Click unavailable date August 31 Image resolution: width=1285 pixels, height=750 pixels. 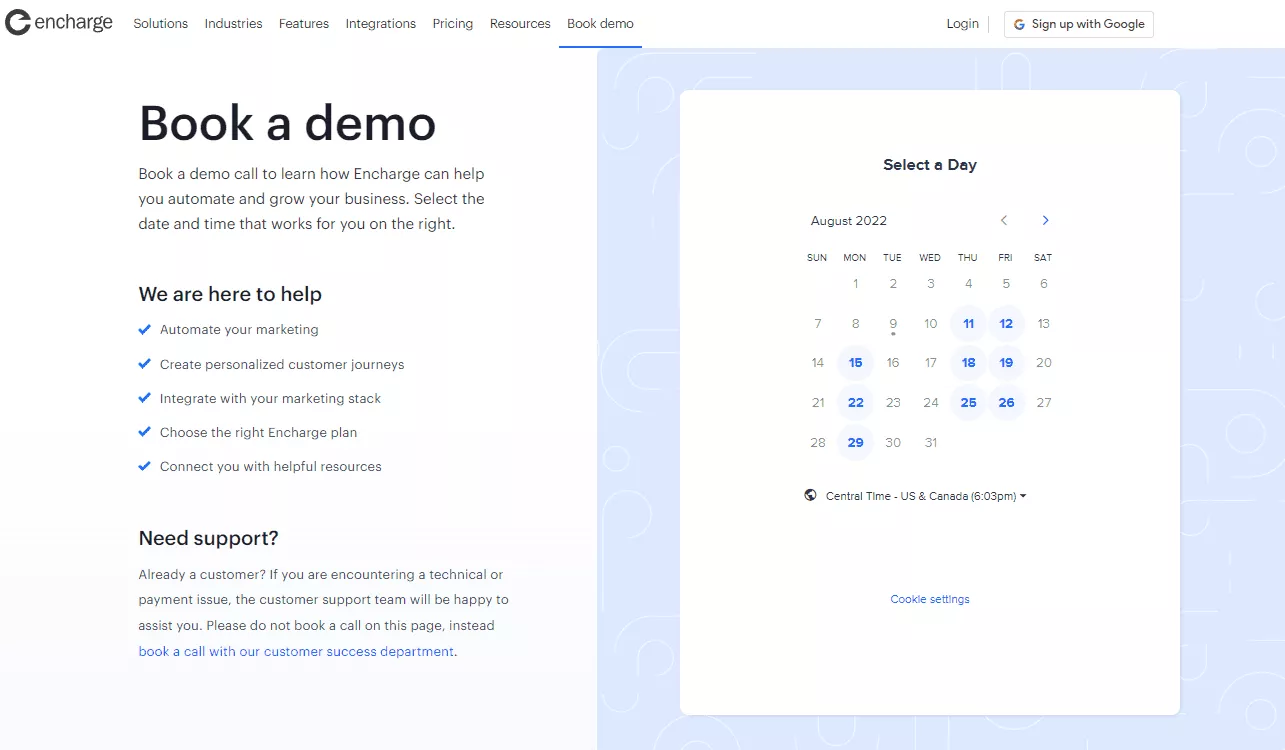931,443
